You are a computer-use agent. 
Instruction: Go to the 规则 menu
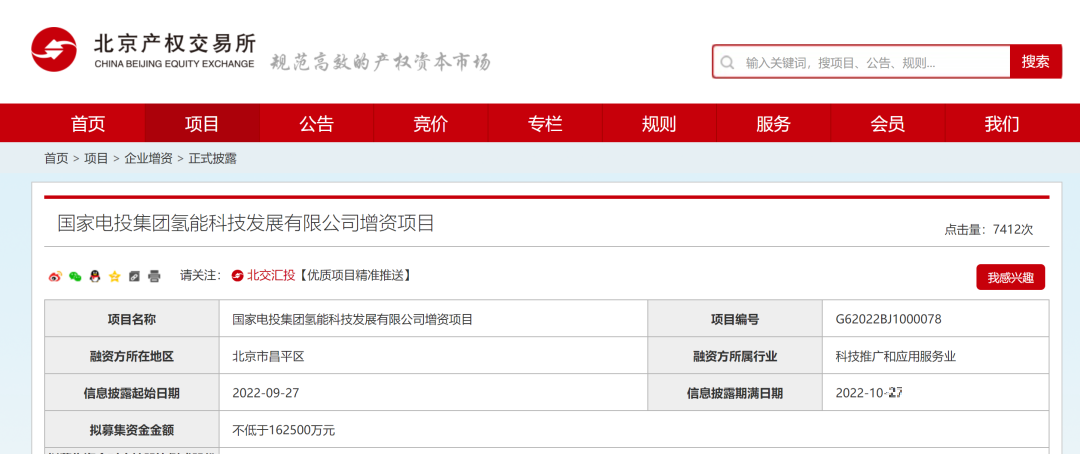coord(659,124)
